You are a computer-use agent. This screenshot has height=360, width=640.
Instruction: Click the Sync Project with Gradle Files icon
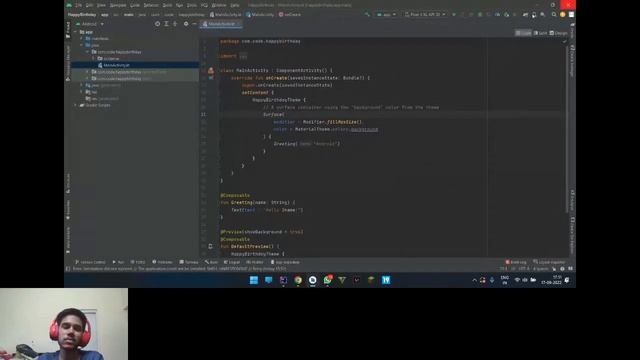(525, 14)
